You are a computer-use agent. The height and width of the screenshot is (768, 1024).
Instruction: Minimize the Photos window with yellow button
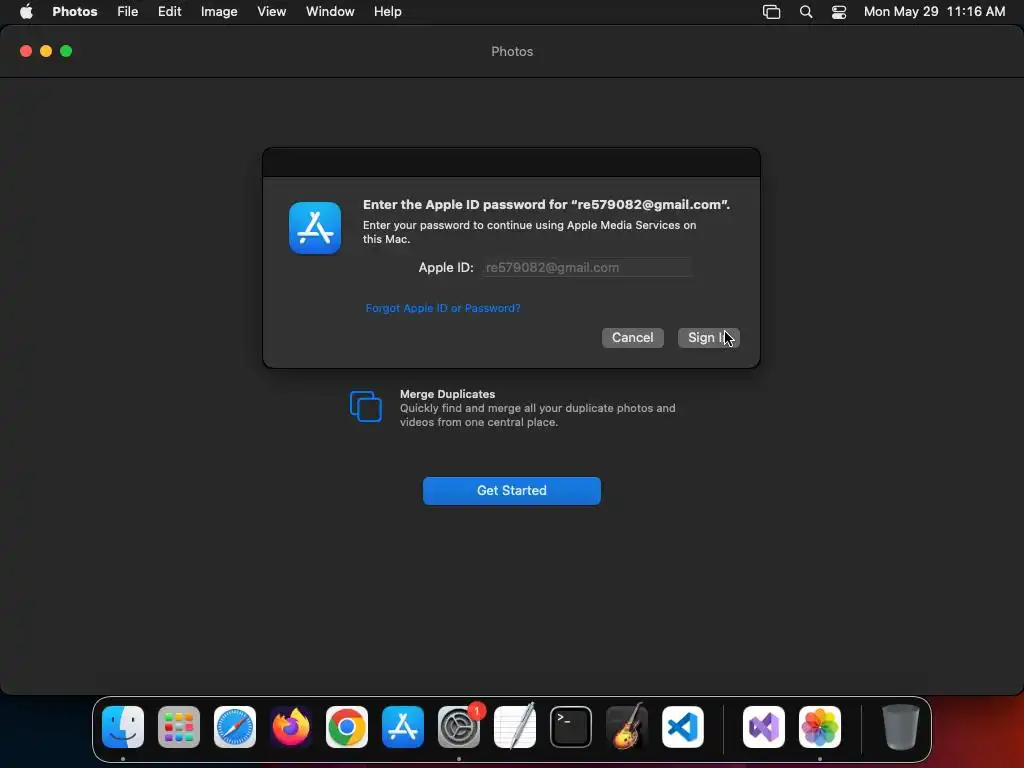[46, 51]
